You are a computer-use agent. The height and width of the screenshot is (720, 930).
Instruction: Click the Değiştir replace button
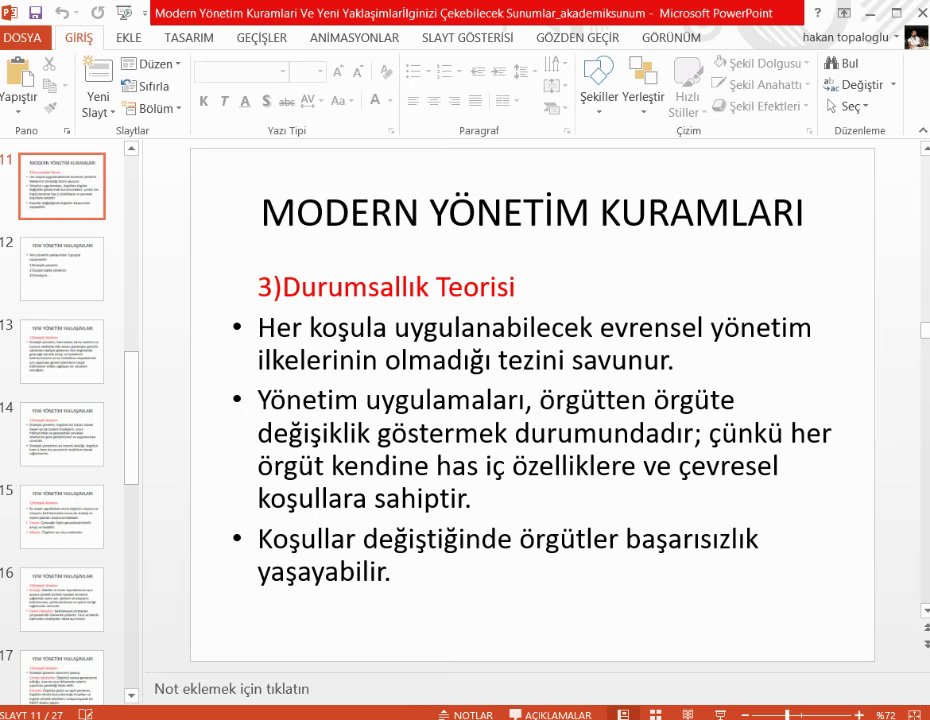click(x=859, y=85)
